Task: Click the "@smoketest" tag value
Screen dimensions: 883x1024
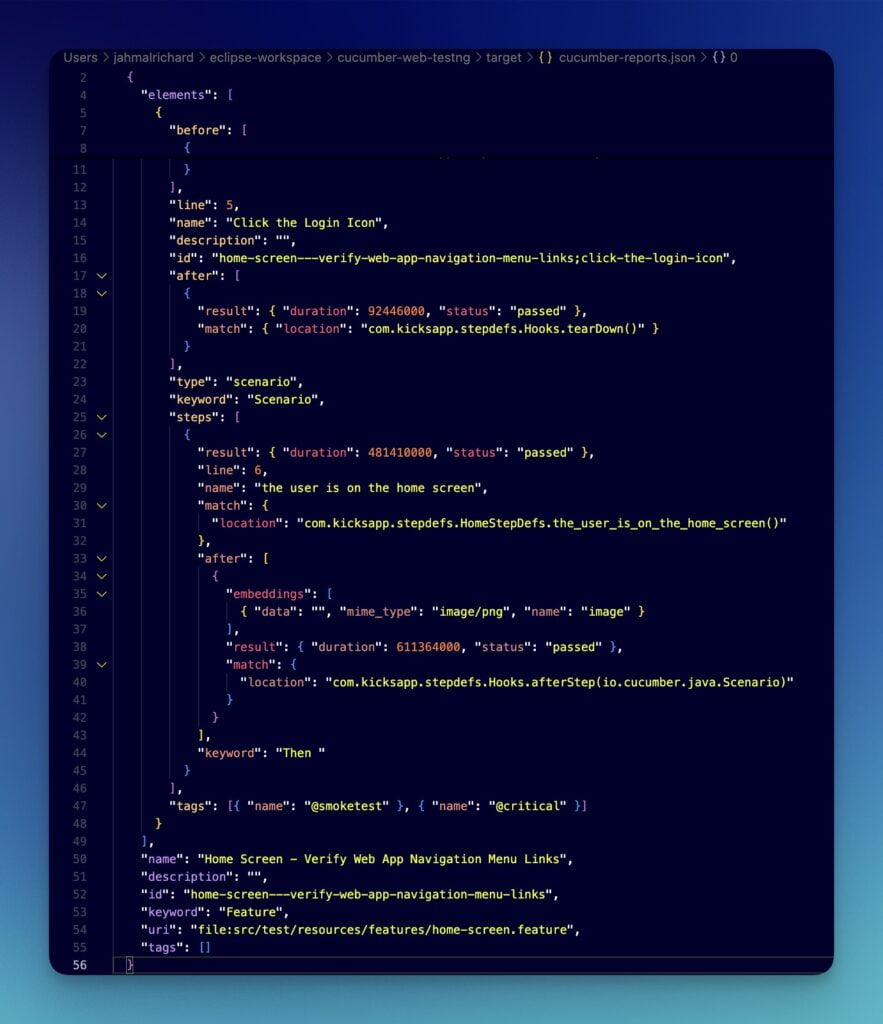Action: coord(346,806)
